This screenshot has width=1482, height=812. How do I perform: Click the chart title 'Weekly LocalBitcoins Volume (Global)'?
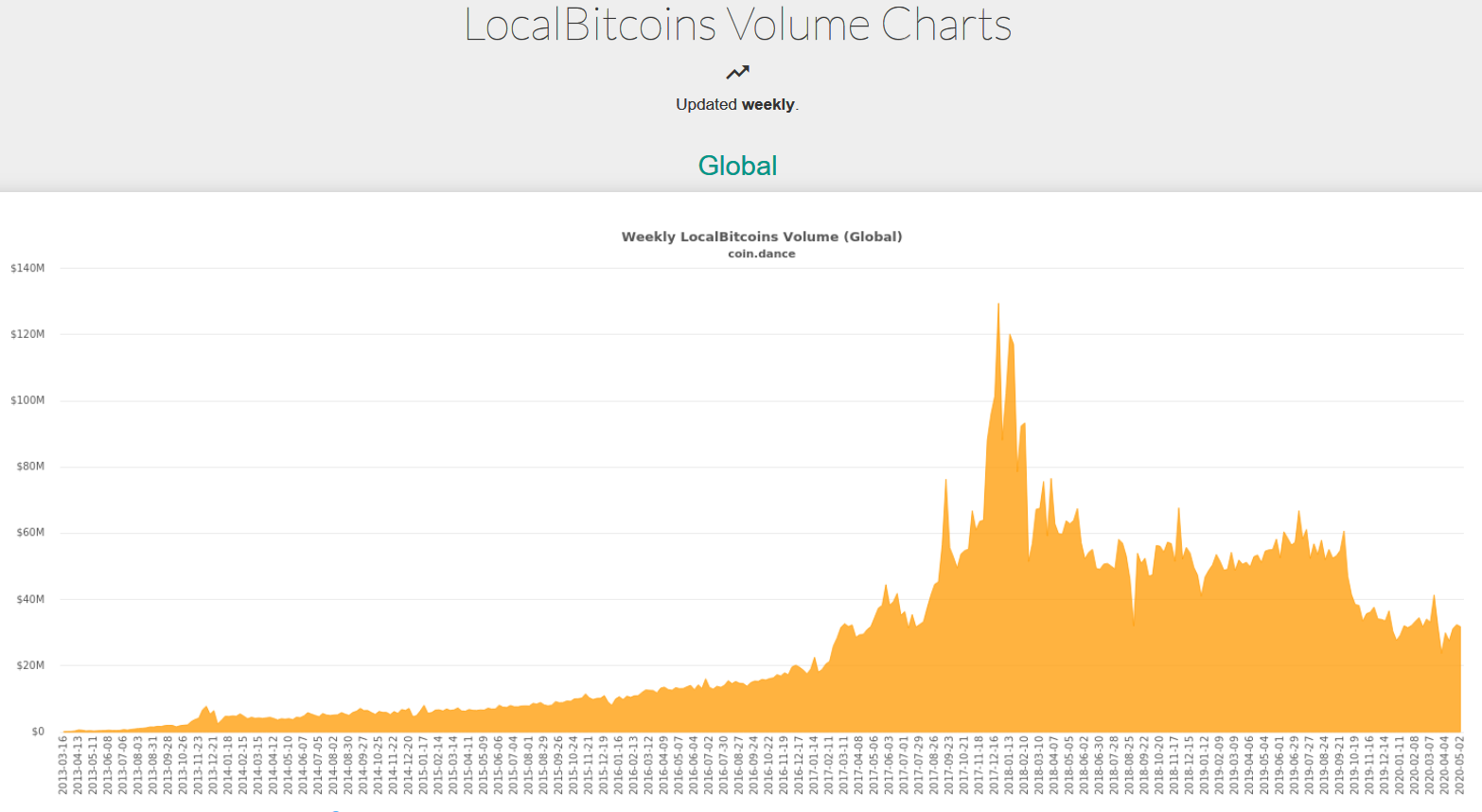click(x=762, y=237)
